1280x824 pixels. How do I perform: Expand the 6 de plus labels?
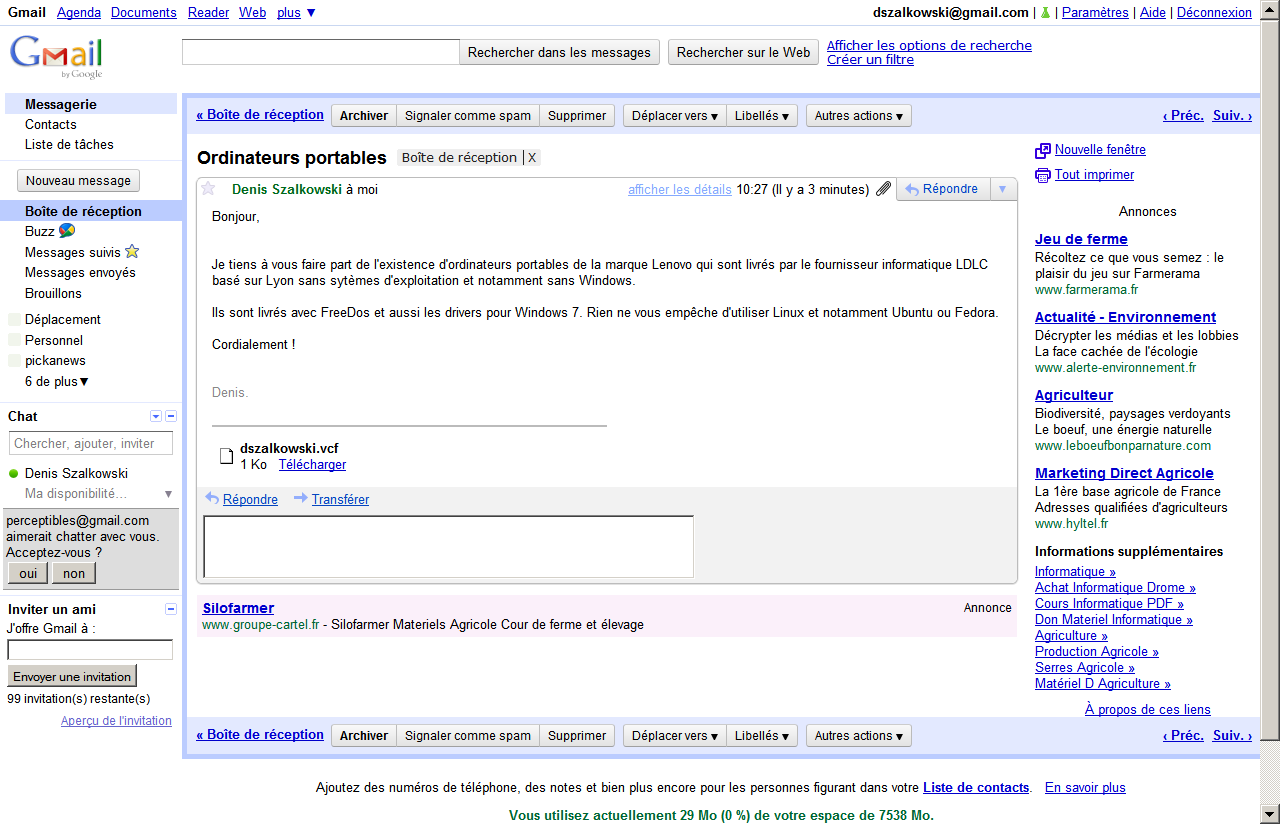57,382
